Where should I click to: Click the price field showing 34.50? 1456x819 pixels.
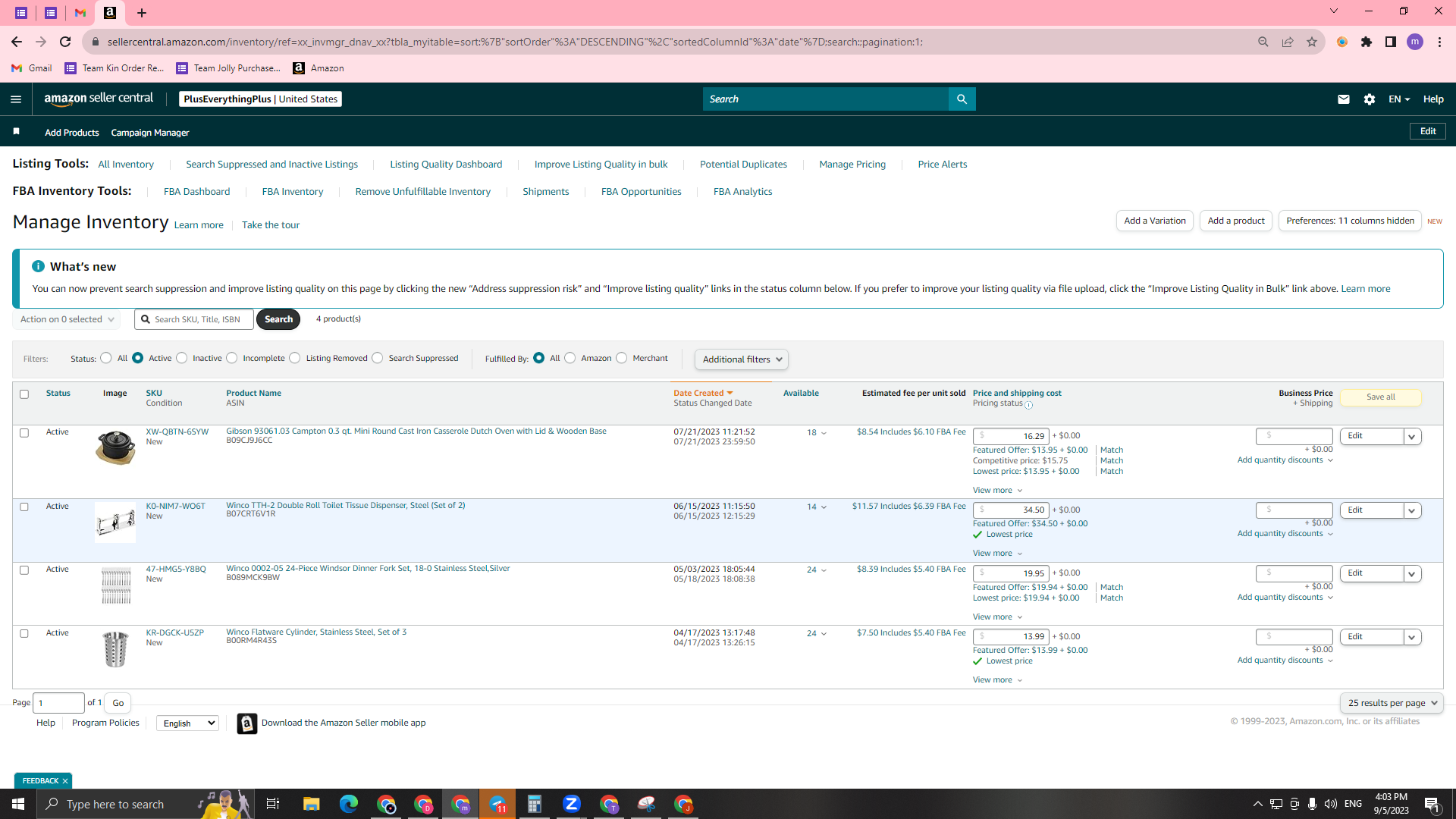[1012, 510]
